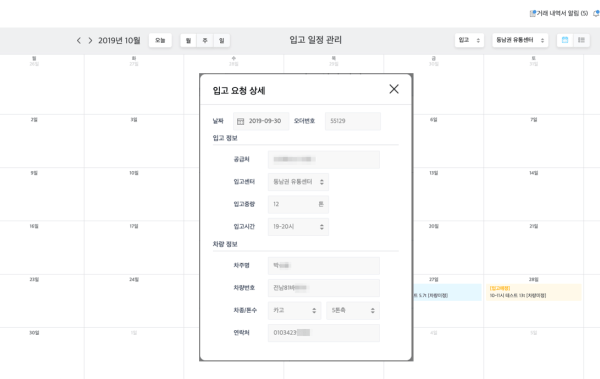Screen dimensions: 600x379
Task: Click the 23일 date cell label
Action: click(34, 279)
